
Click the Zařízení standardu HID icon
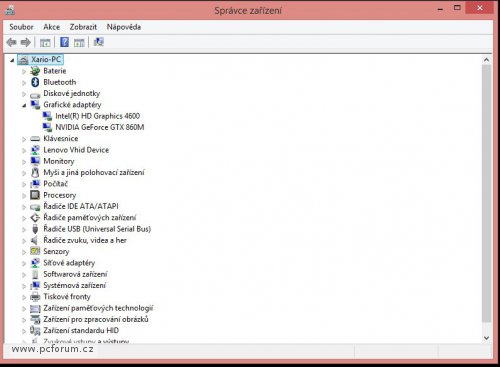click(35, 330)
